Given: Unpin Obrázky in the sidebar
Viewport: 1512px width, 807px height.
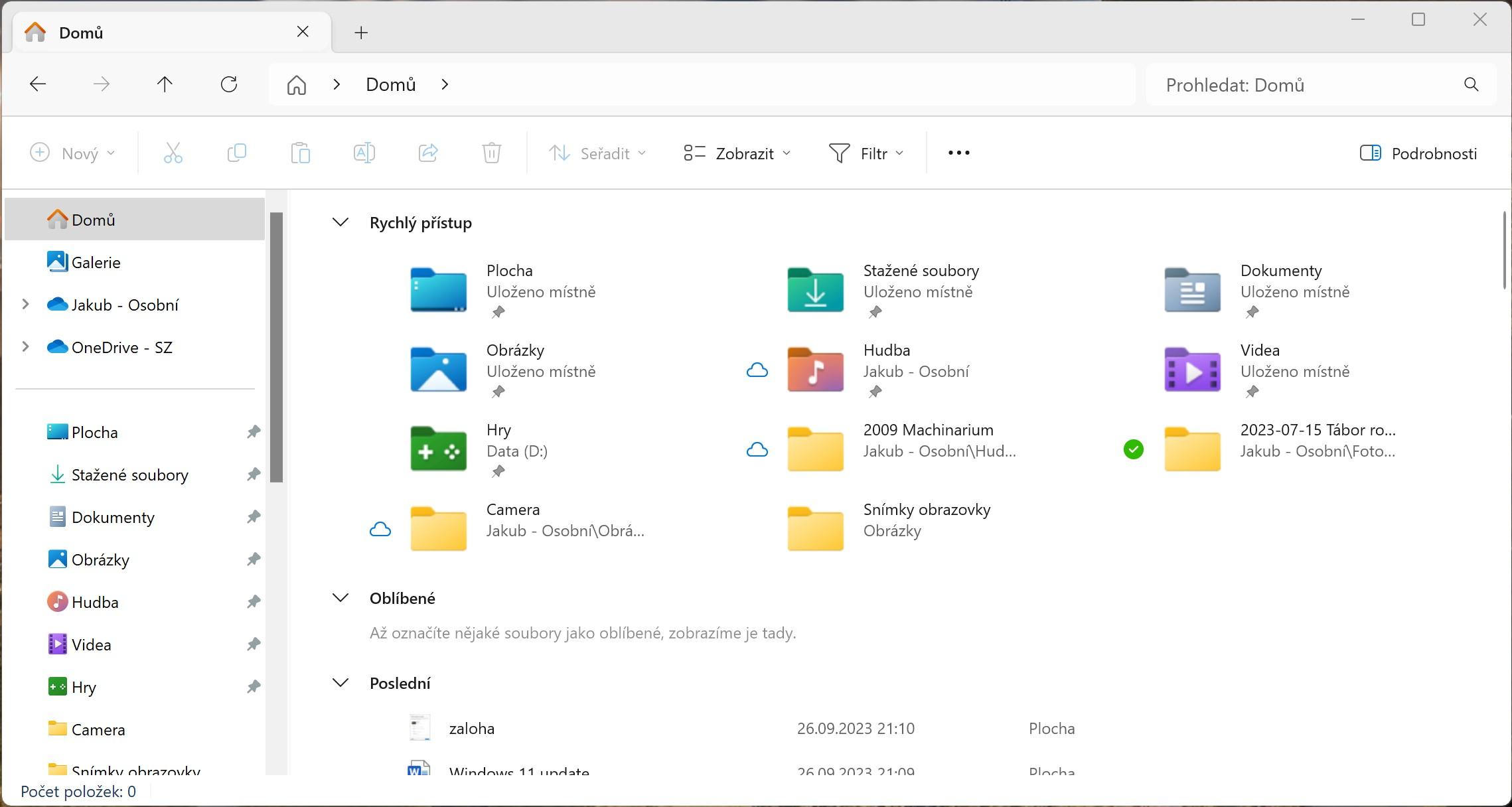Looking at the screenshot, I should coord(254,559).
